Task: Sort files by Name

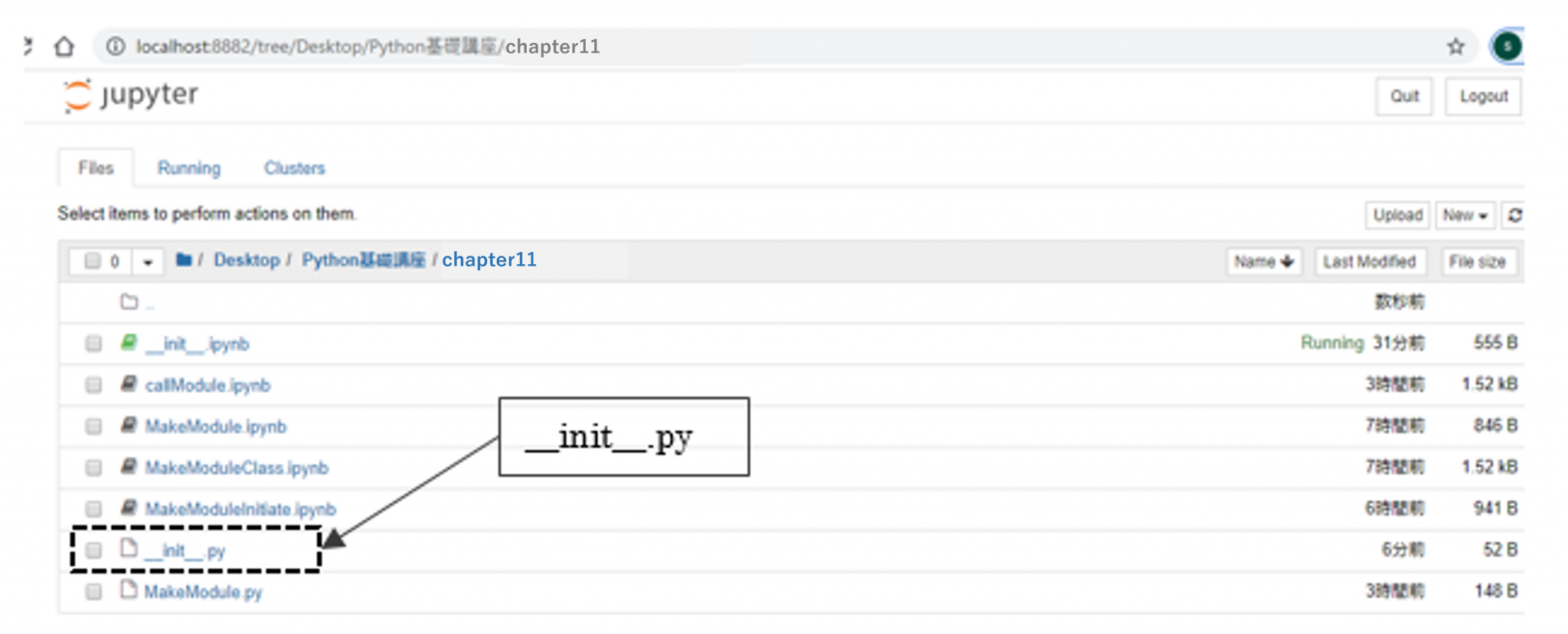Action: pyautogui.click(x=1263, y=262)
